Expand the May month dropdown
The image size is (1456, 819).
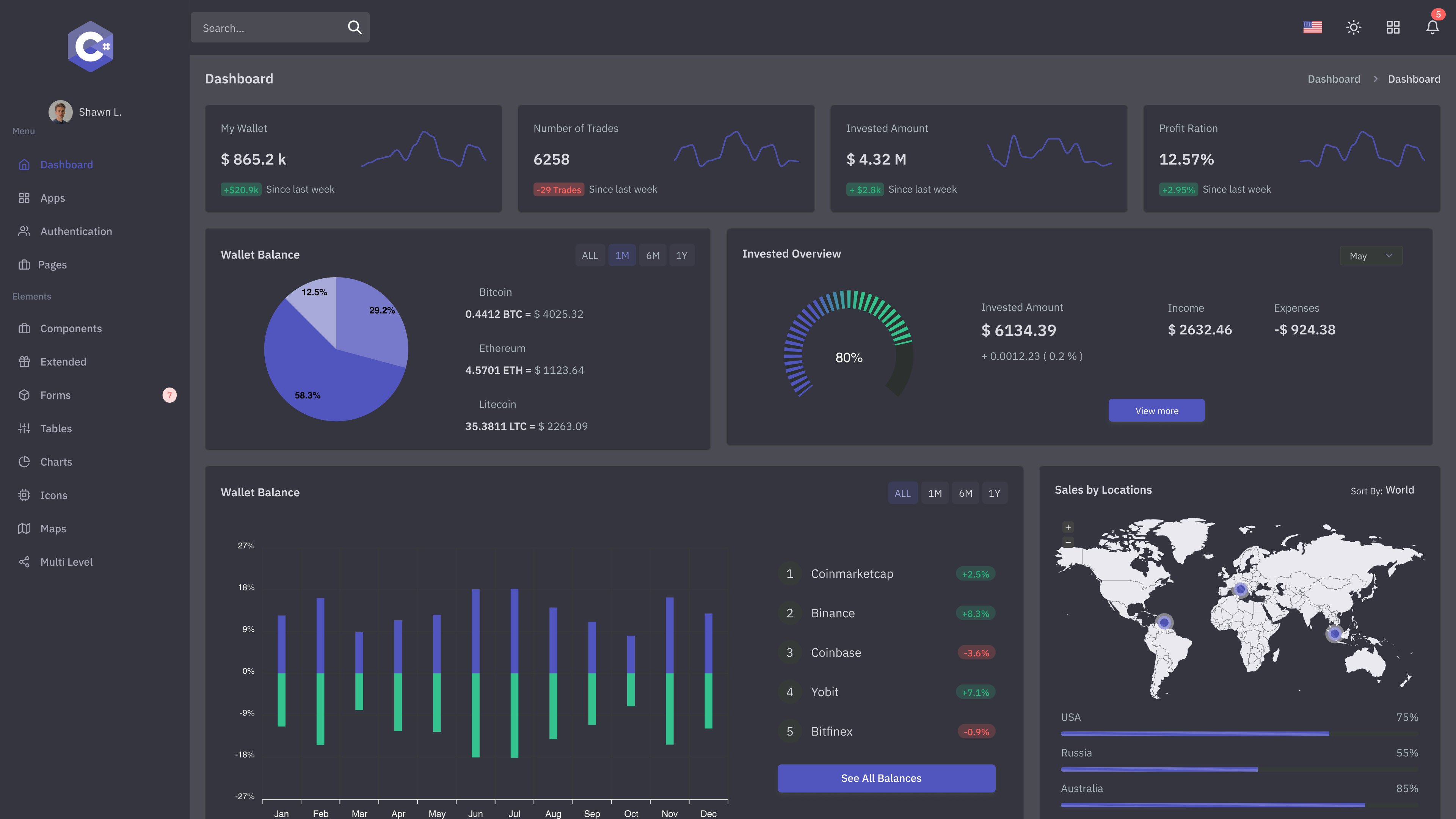point(1371,256)
